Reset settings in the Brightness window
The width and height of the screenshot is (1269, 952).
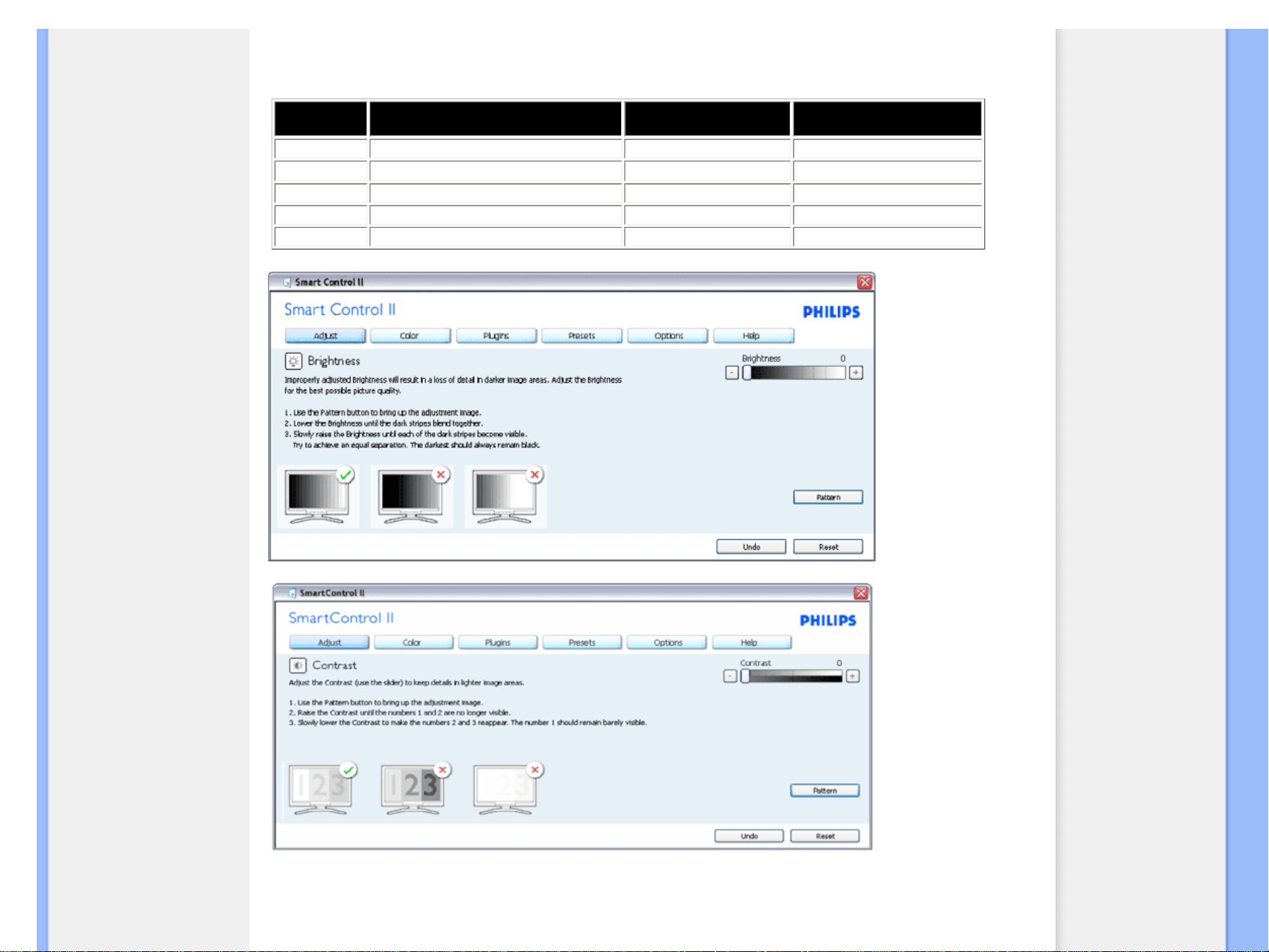coord(828,547)
